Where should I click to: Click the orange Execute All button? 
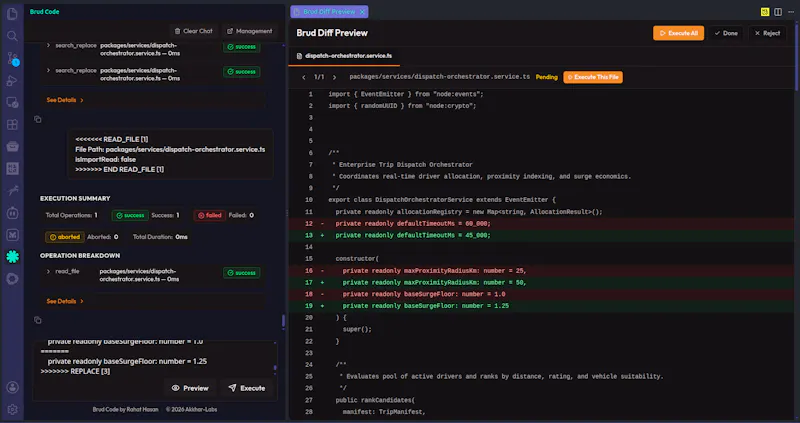click(678, 33)
